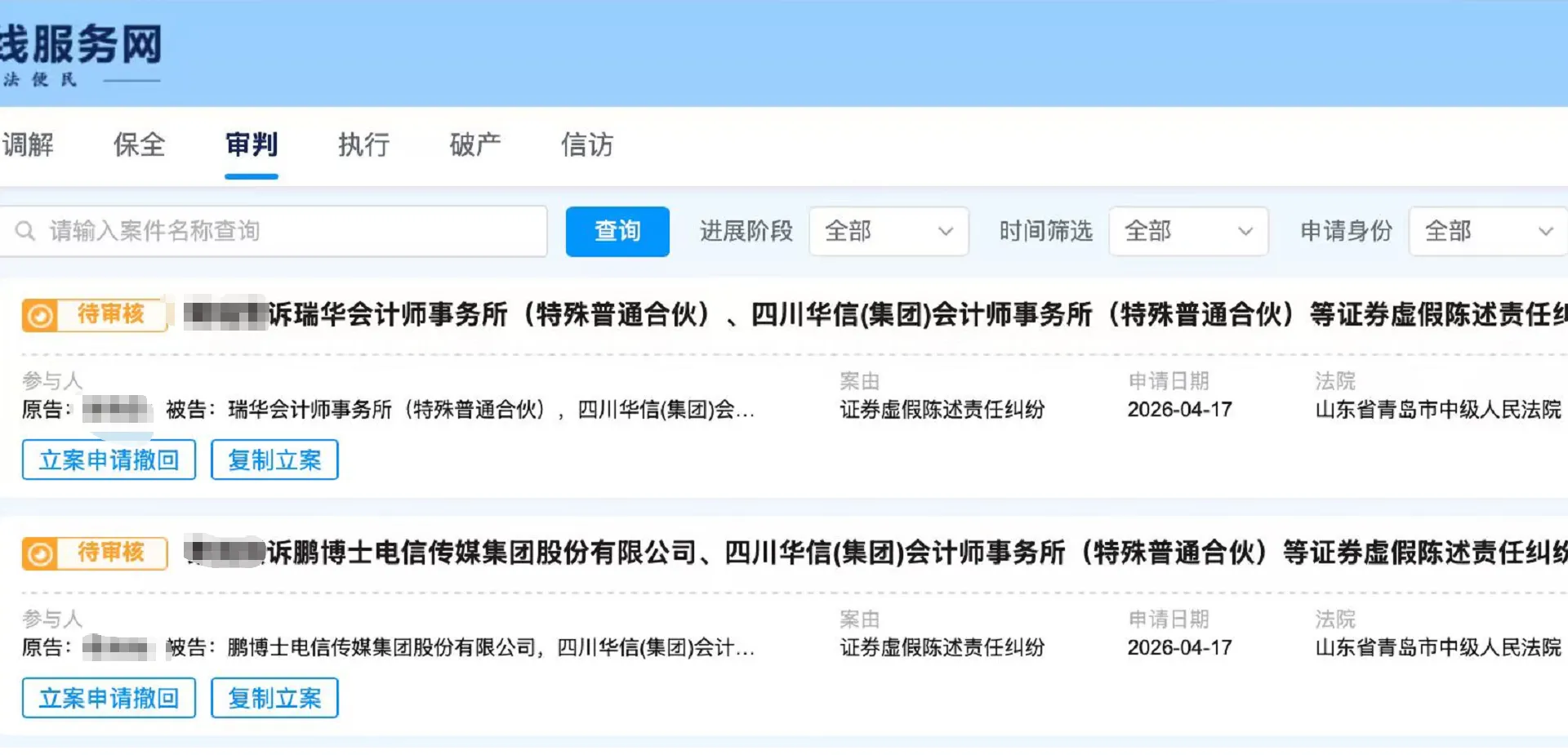Click 山东省青岛市中级人民法院 in the 瑞华 case
Screen dimensions: 1568x755
(x=1438, y=410)
